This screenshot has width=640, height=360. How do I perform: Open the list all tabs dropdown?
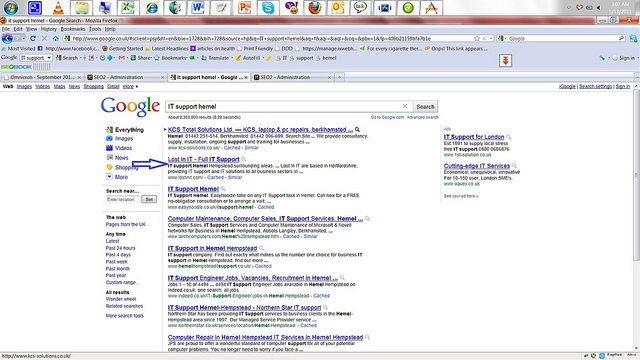coord(637,77)
